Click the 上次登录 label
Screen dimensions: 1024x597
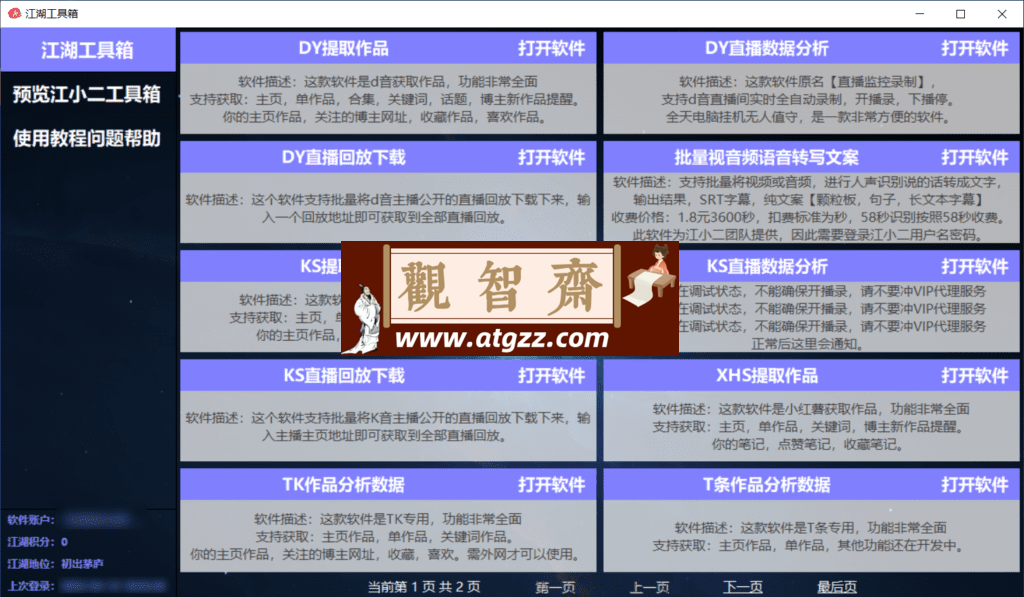pos(31,586)
